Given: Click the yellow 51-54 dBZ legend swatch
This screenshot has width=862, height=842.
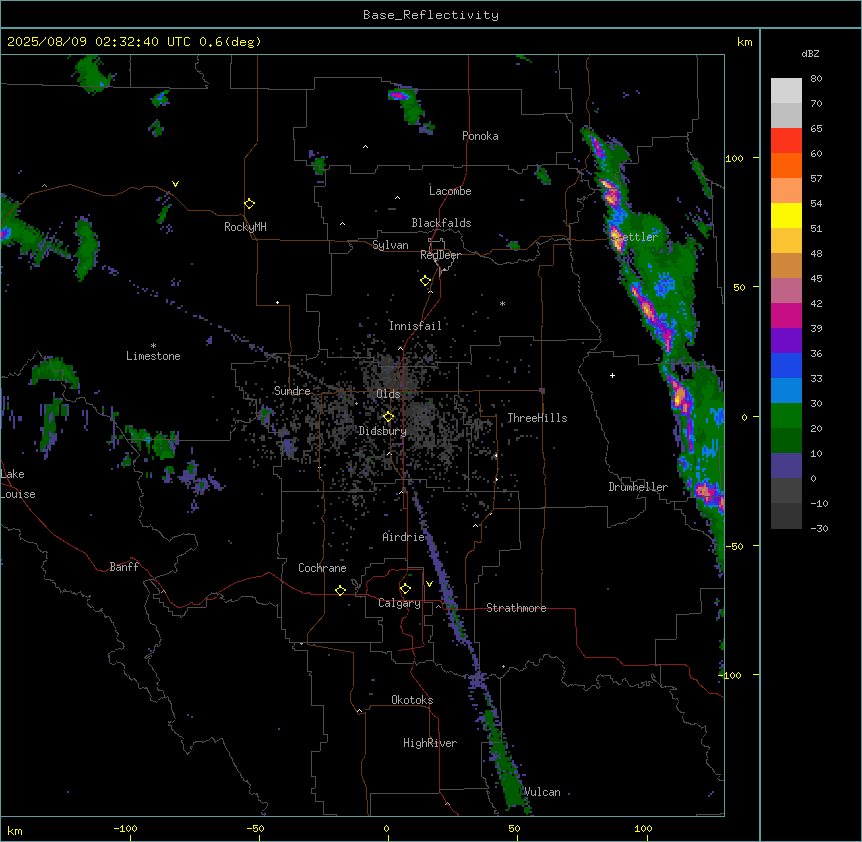Looking at the screenshot, I should [786, 215].
